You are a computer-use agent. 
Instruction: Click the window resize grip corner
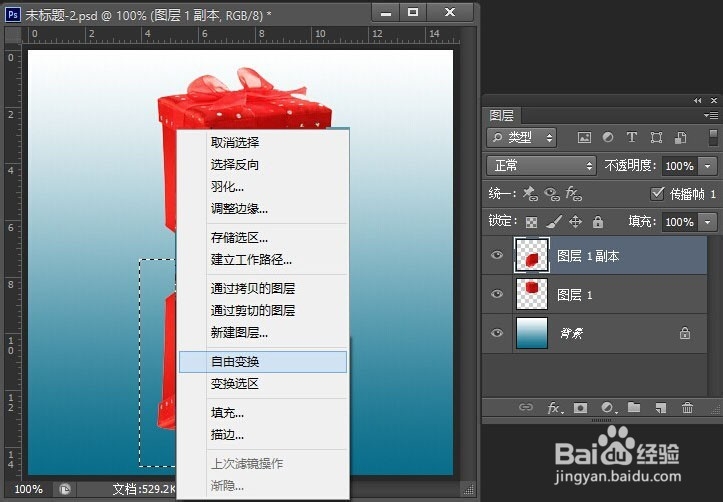pyautogui.click(x=468, y=489)
